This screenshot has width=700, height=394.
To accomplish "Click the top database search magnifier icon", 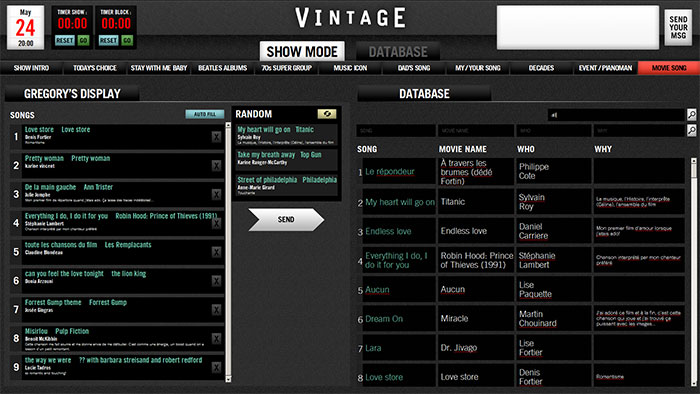I will 691,115.
